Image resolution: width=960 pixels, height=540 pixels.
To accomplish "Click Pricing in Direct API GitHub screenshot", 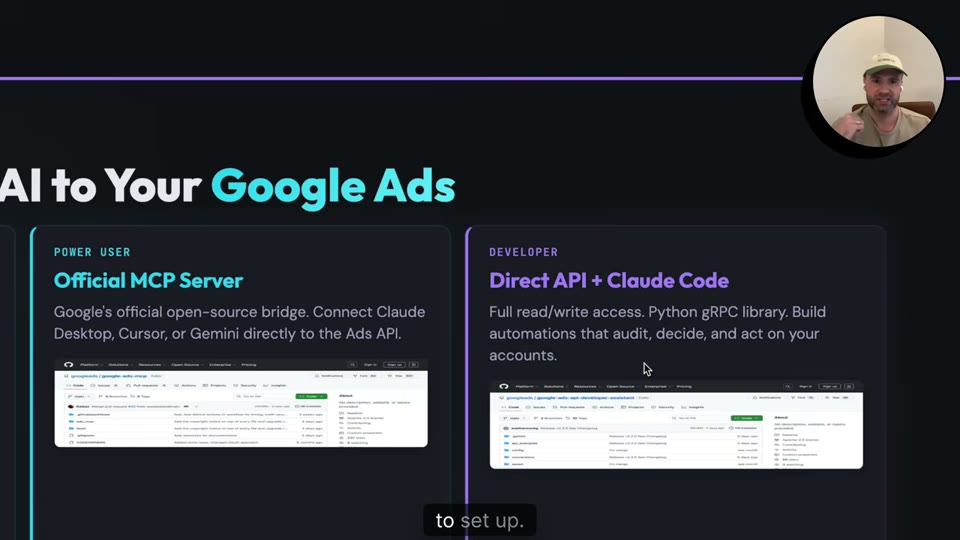I will 684,386.
